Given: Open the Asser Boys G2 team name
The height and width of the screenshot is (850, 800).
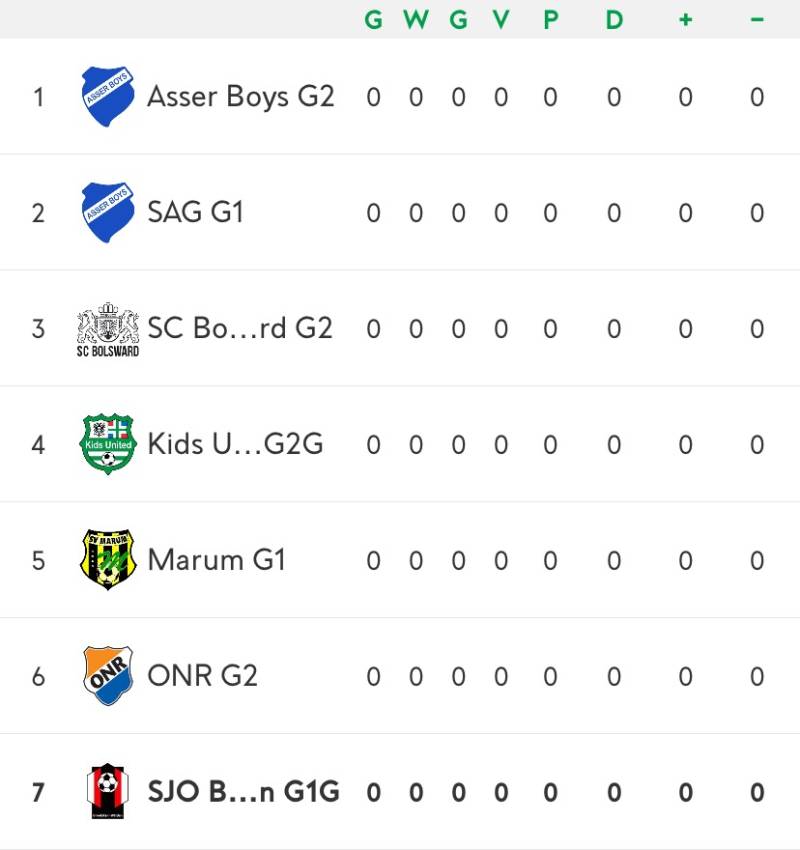Looking at the screenshot, I should point(240,96).
